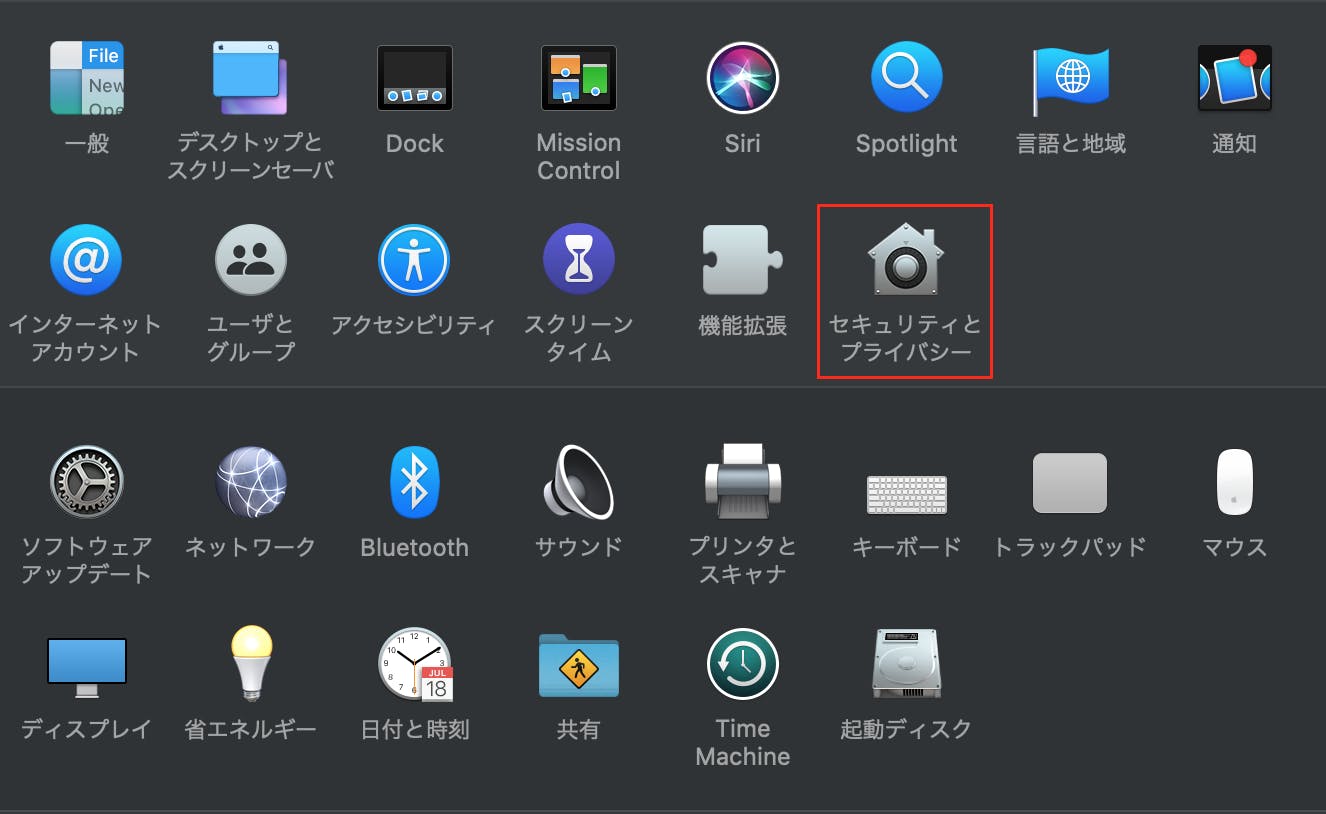Click the '起動ディスク' text label
This screenshot has width=1326, height=814.
pos(906,729)
